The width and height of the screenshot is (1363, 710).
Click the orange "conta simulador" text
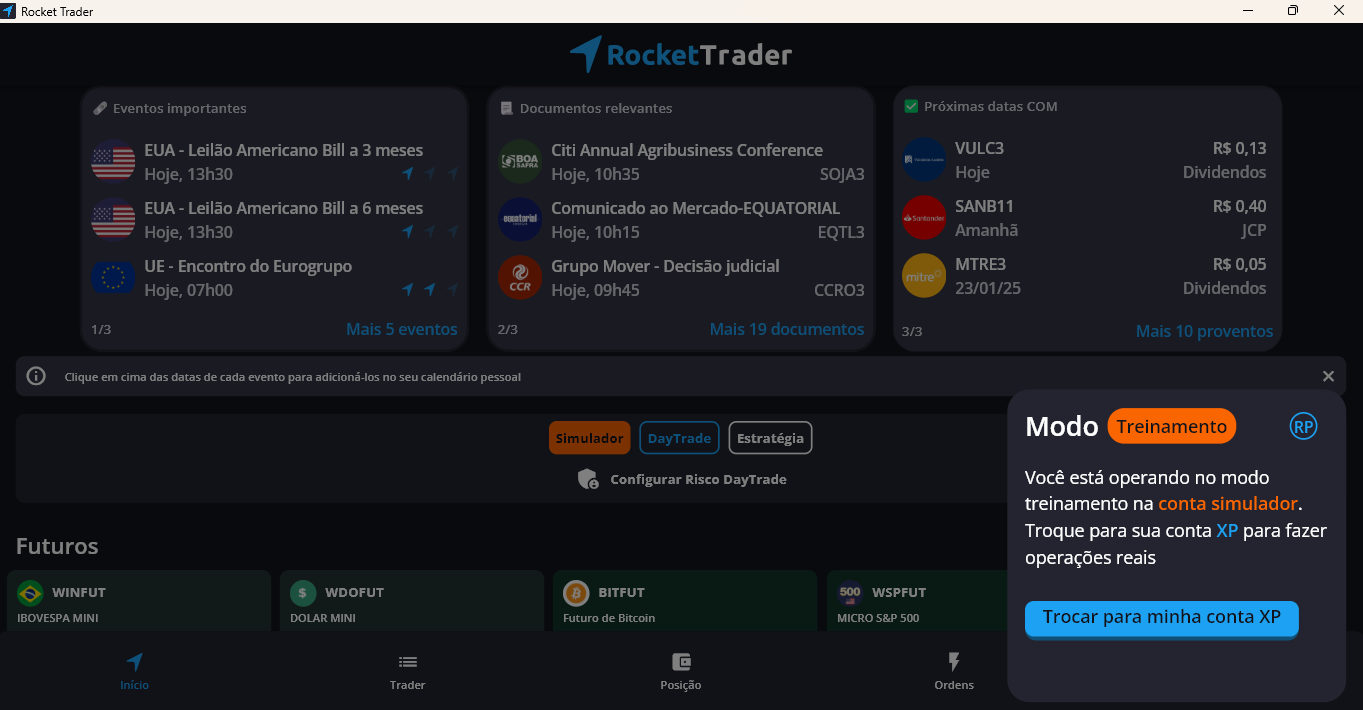pos(1228,504)
